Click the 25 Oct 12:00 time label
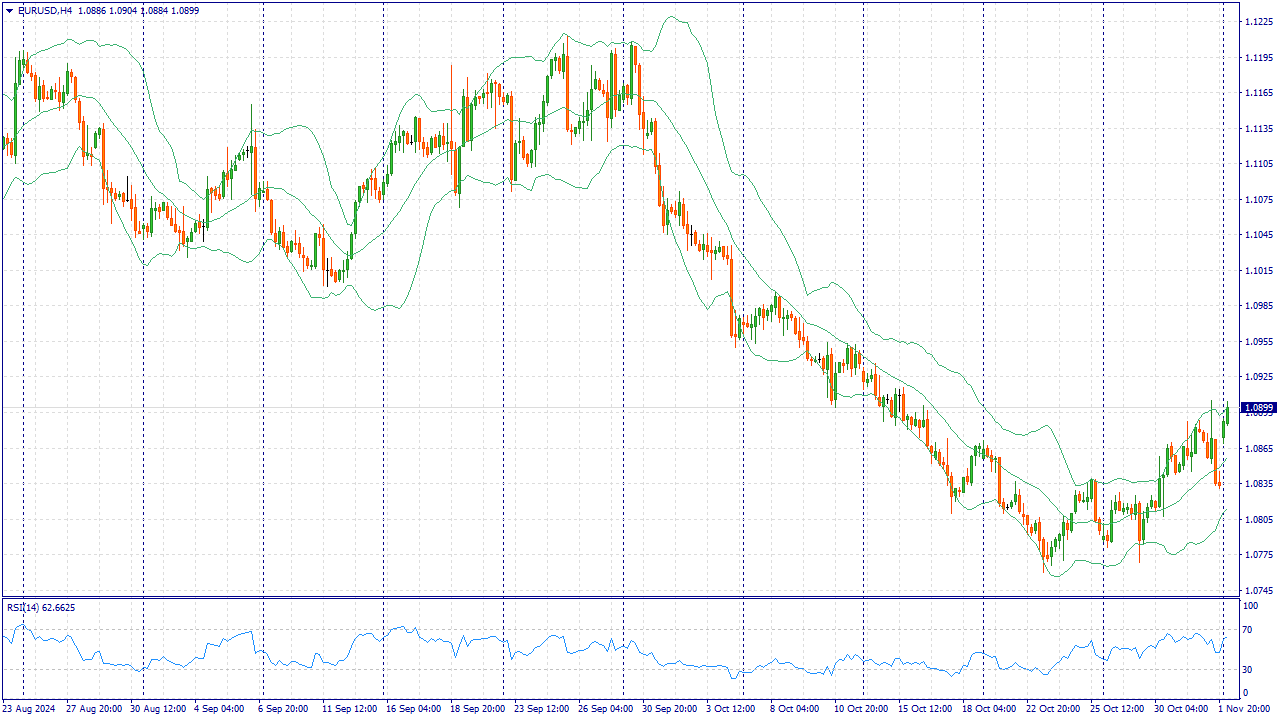 point(1115,708)
